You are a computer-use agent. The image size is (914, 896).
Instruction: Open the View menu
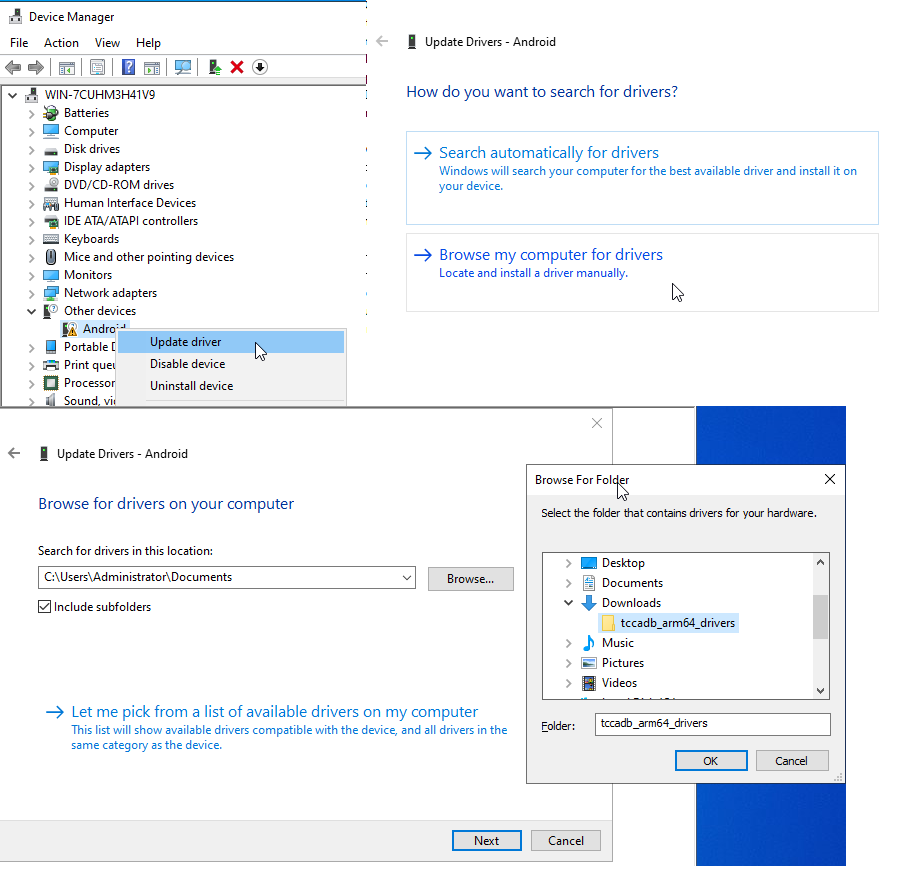107,43
